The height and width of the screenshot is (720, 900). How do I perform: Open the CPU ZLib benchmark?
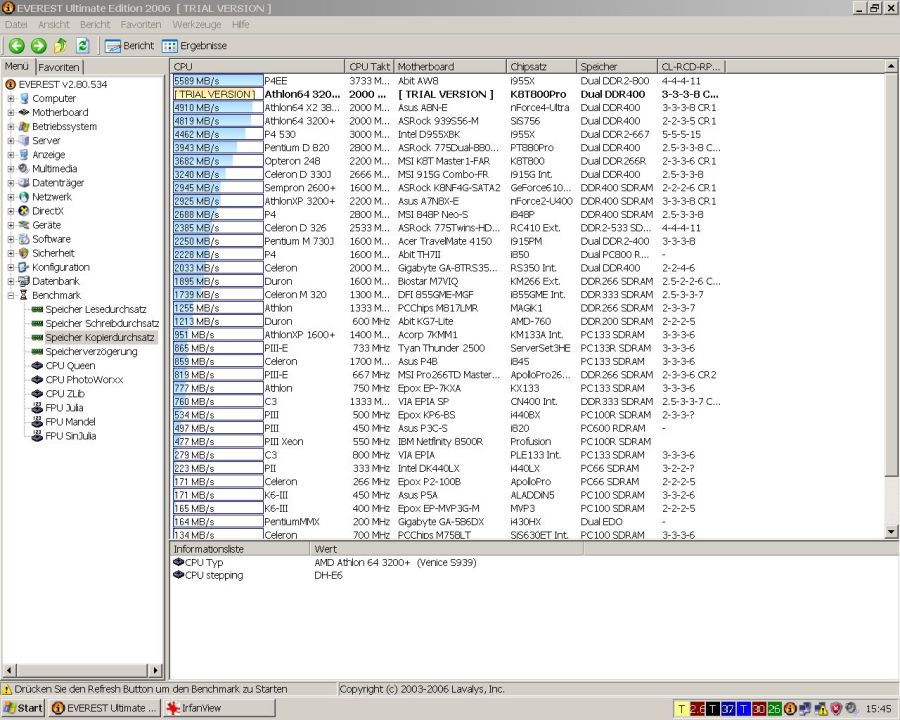65,394
